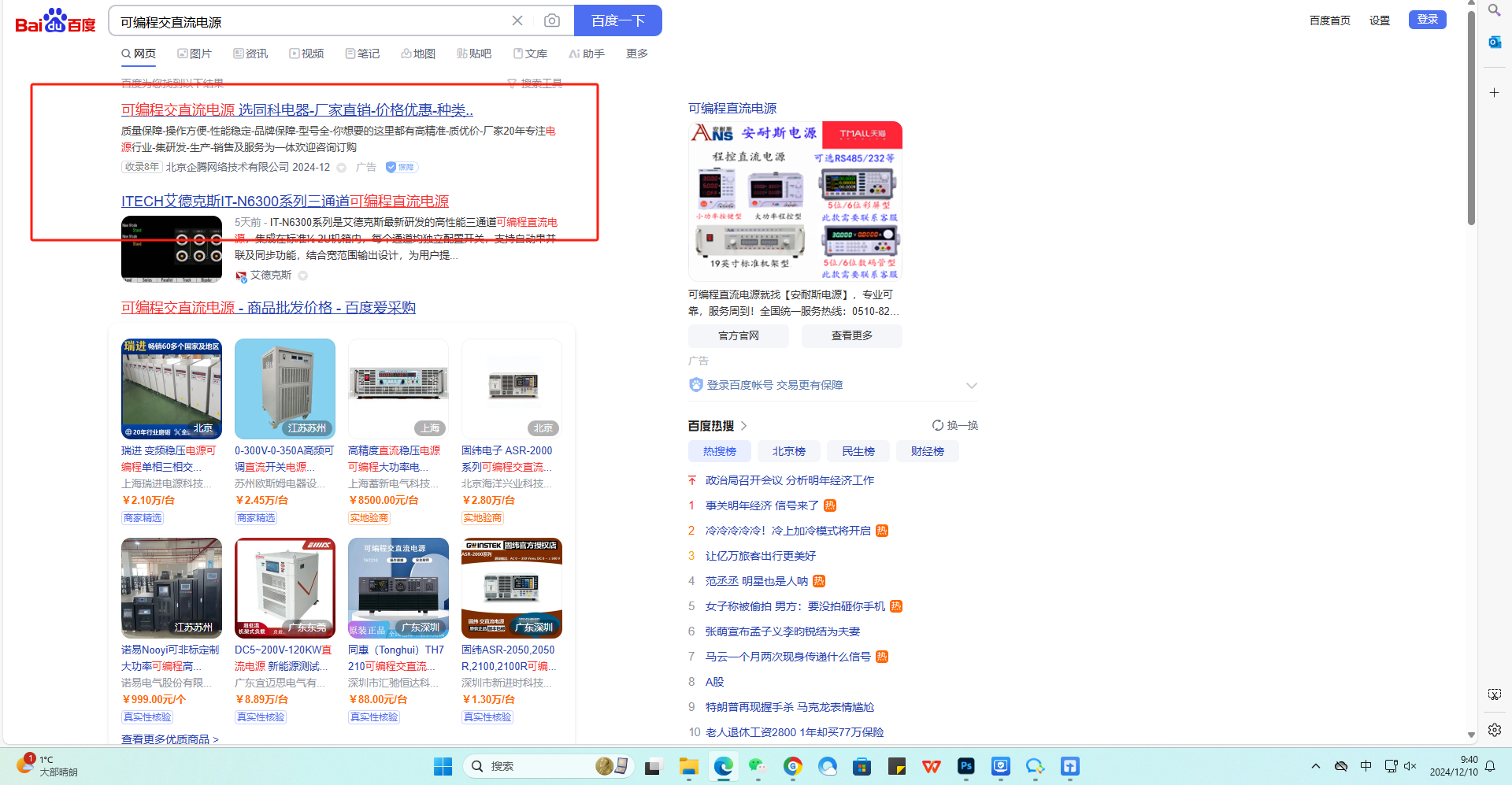Launch WPS Office from taskbar
The width and height of the screenshot is (1512, 785).
point(932,766)
